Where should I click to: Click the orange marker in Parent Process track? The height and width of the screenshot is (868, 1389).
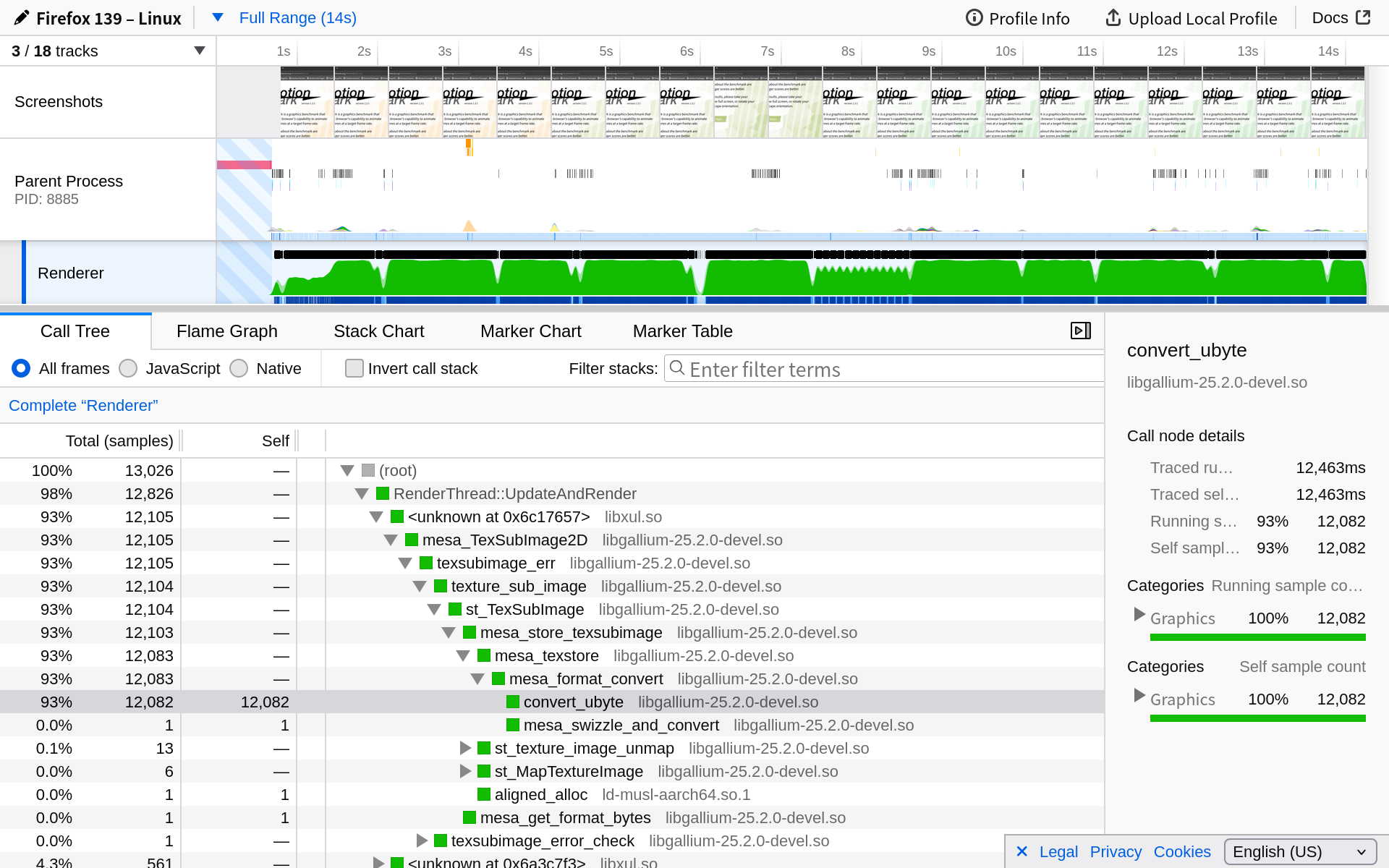click(x=469, y=147)
